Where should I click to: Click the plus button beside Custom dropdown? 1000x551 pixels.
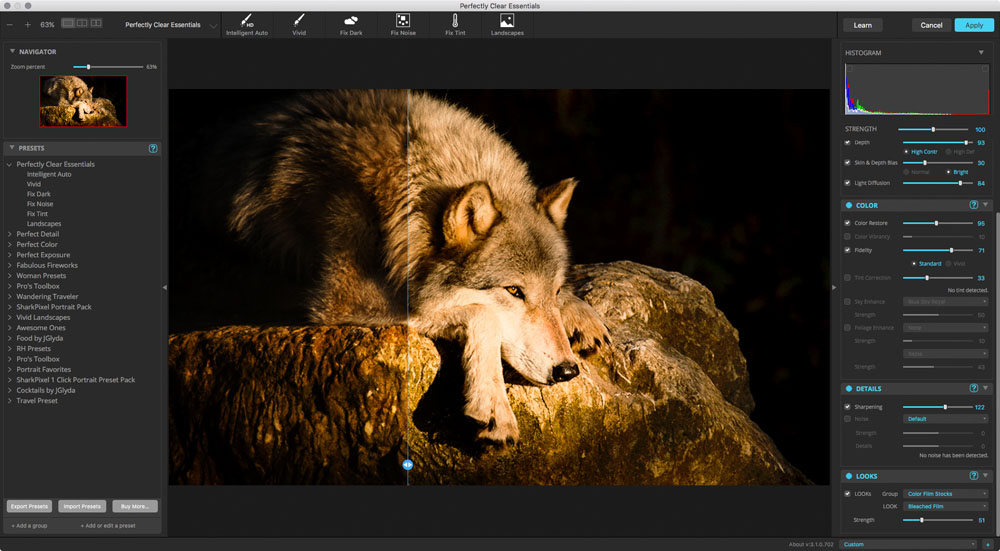tap(988, 545)
